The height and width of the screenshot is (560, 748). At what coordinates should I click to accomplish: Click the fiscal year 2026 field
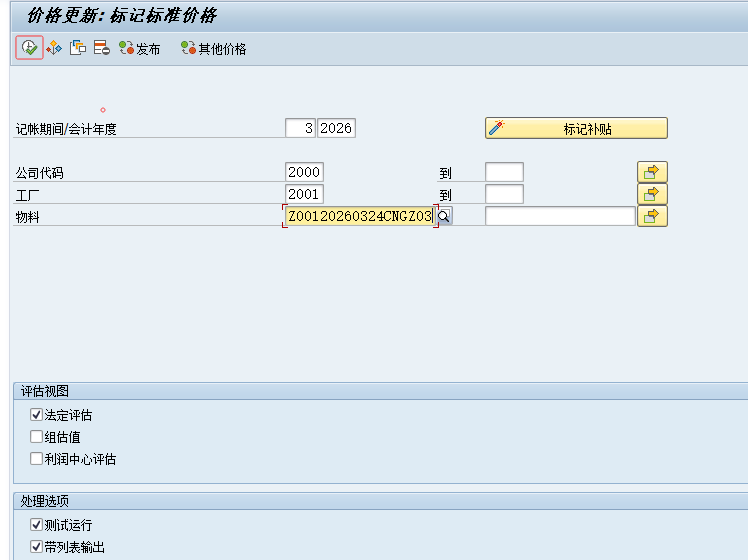pyautogui.click(x=336, y=128)
